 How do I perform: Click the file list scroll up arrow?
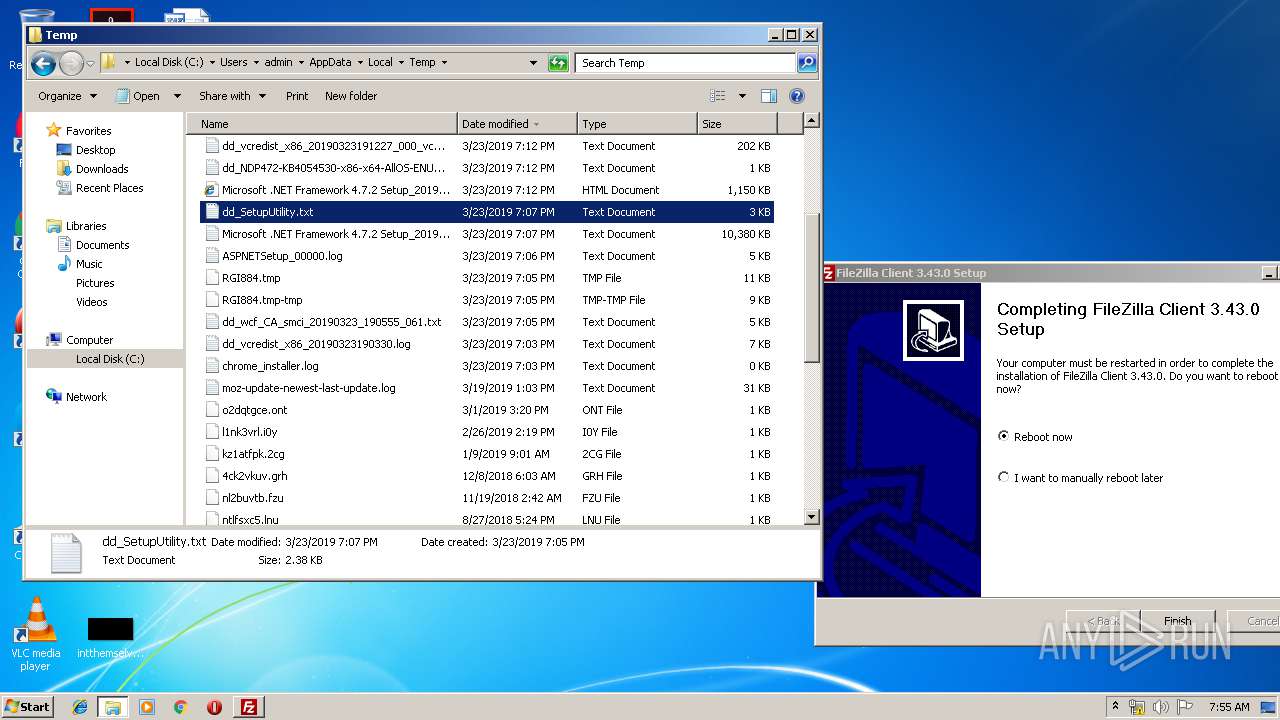pos(811,121)
